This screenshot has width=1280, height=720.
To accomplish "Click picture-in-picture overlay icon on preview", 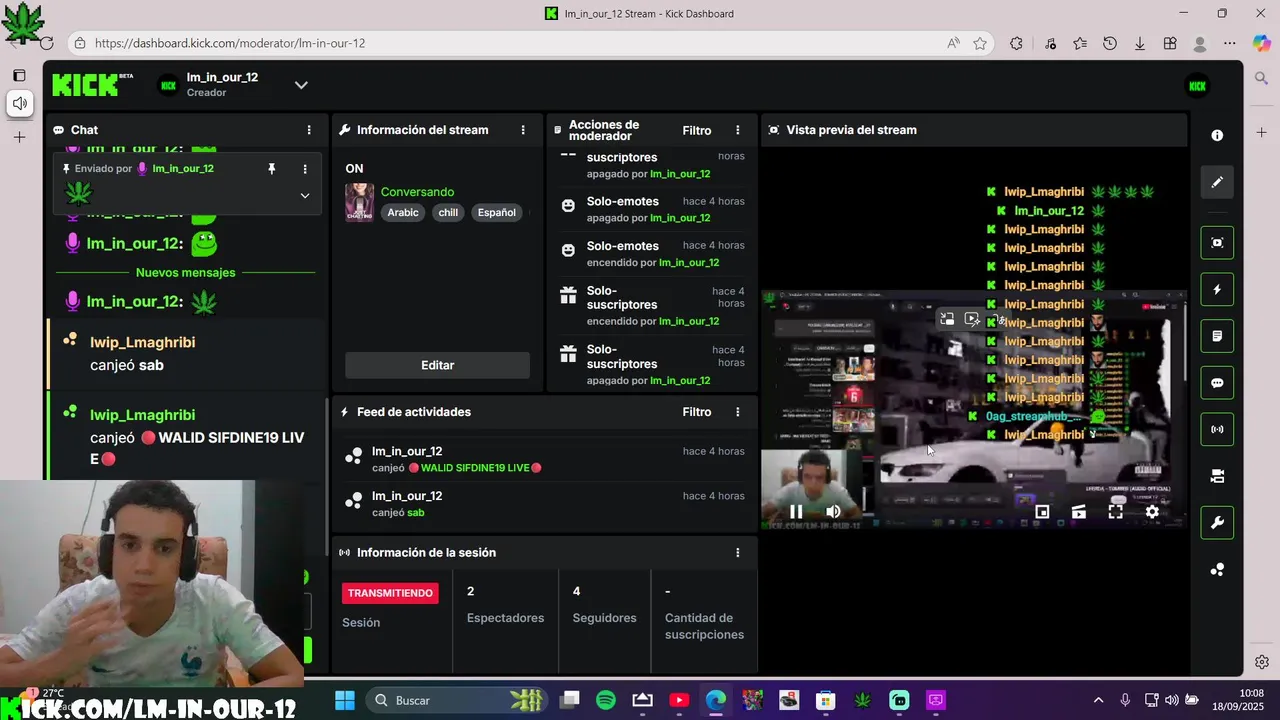I will pyautogui.click(x=947, y=319).
